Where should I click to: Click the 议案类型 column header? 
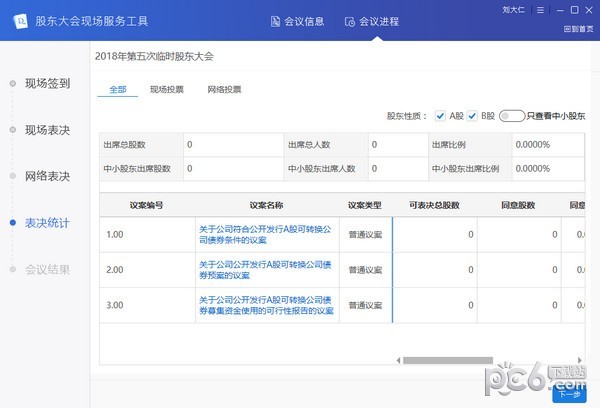pos(365,205)
